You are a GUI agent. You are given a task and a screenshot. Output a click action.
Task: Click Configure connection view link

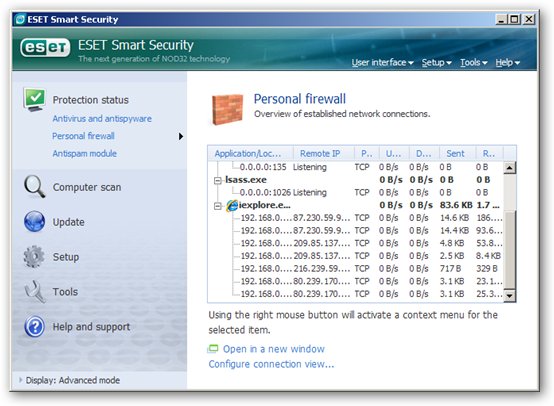[x=271, y=364]
